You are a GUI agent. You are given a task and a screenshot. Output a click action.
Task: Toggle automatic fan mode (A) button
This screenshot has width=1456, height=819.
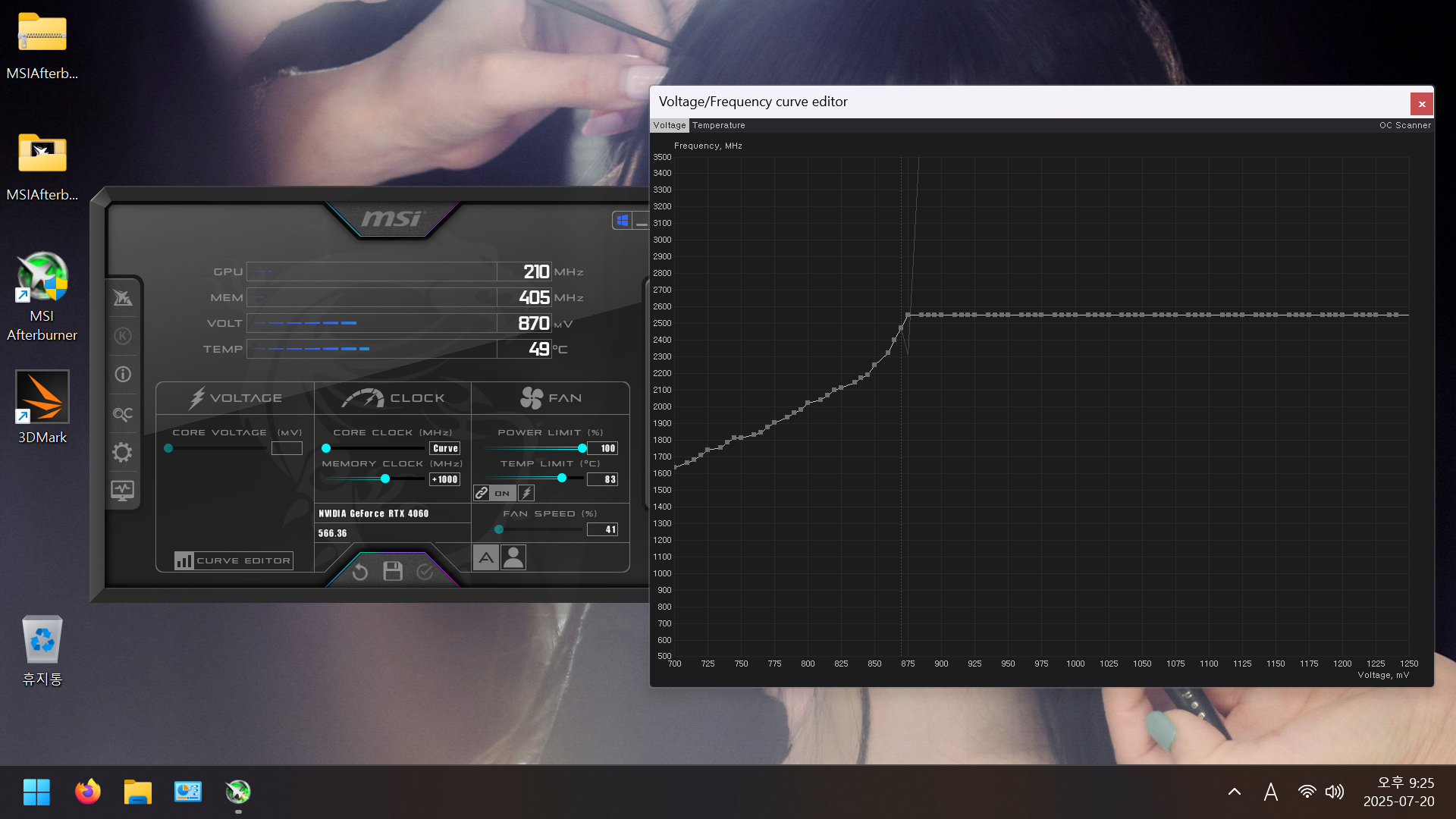486,558
